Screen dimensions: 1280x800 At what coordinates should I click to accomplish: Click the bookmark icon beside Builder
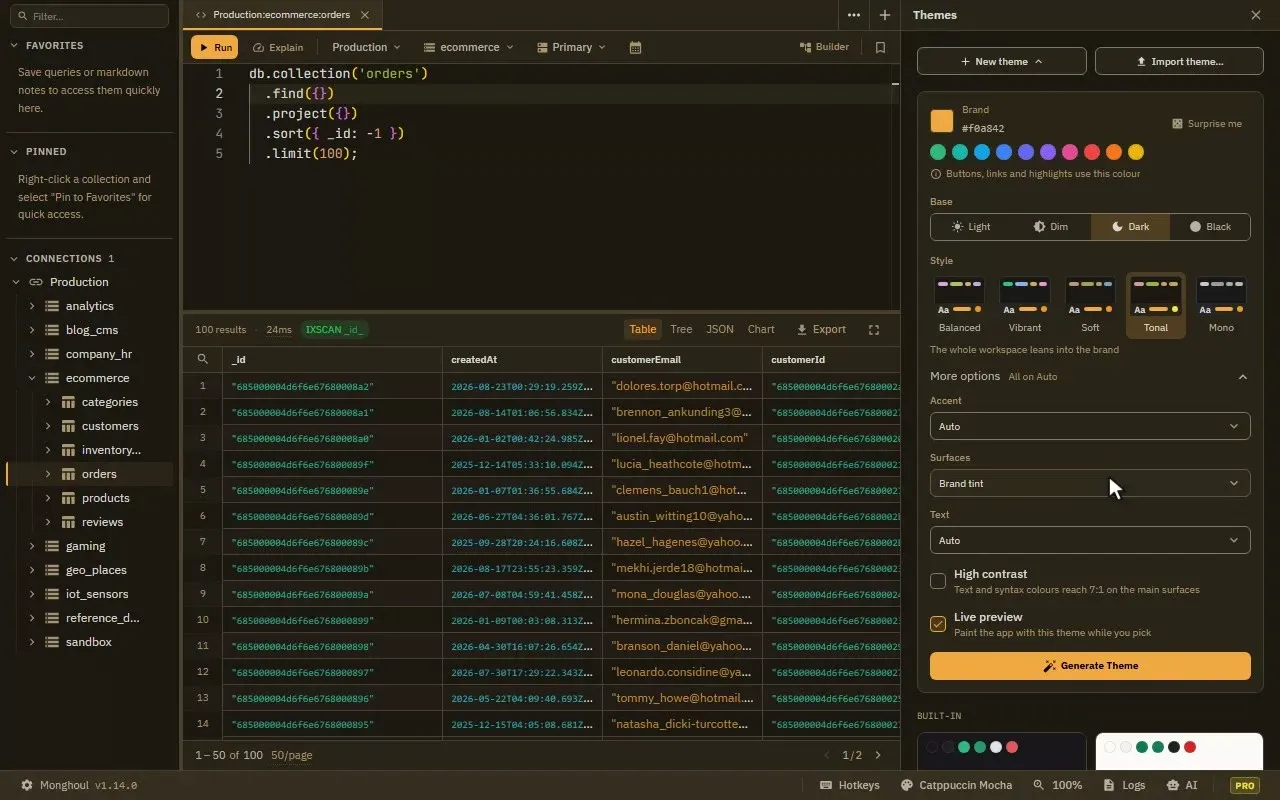[x=880, y=47]
